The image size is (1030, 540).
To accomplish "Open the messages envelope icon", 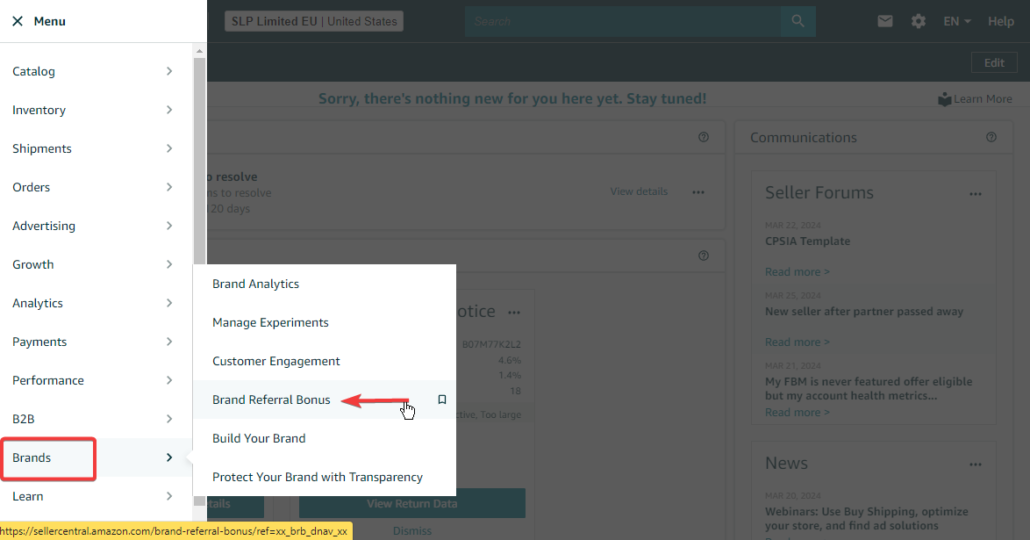I will 885,21.
